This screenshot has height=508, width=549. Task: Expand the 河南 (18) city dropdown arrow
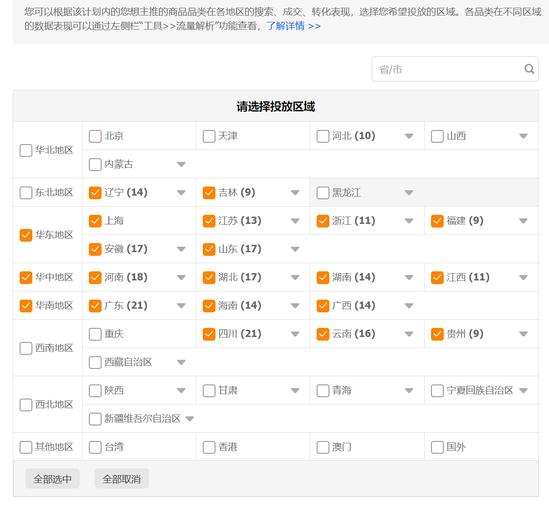181,278
